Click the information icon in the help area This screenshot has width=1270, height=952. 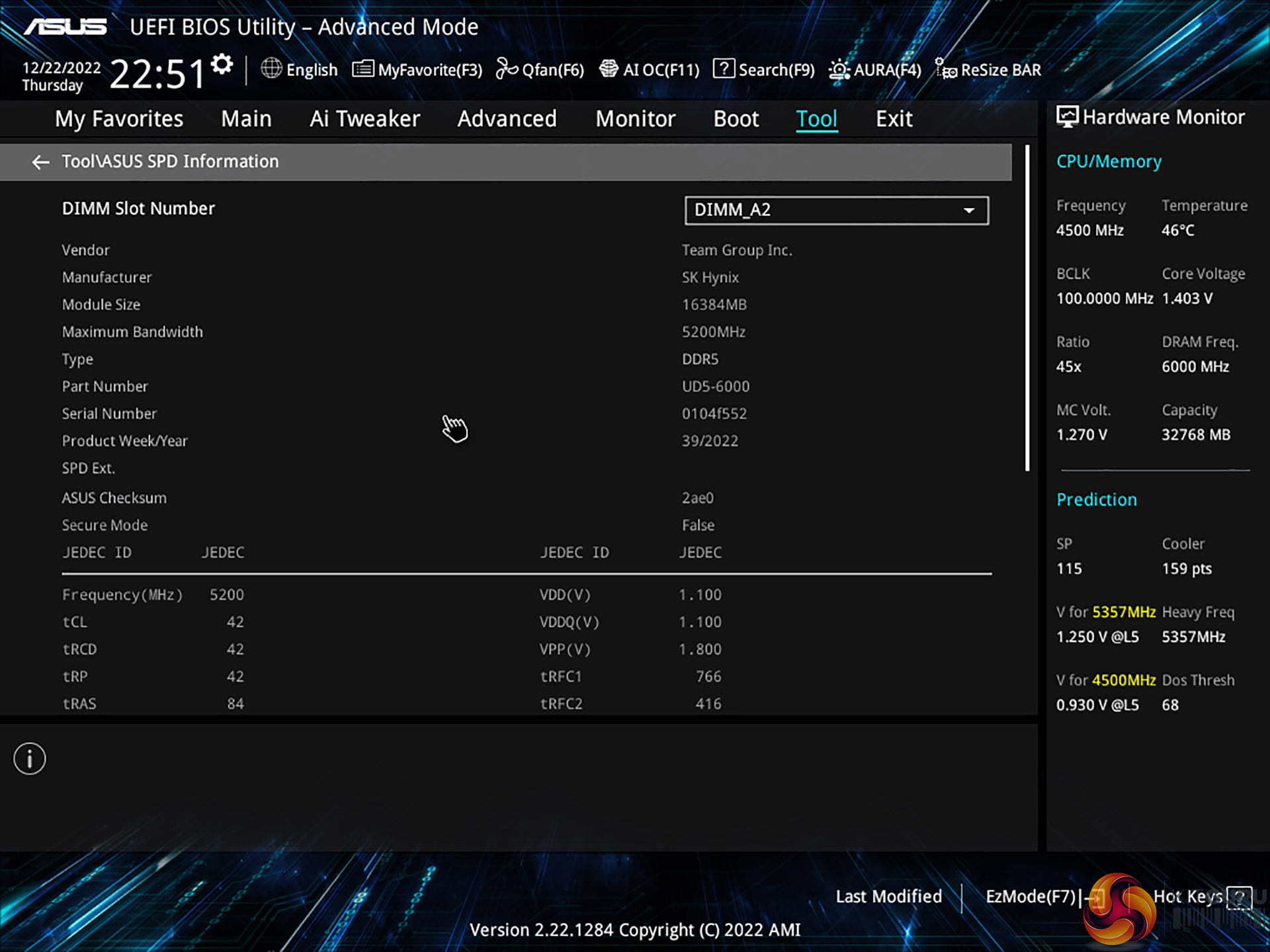click(x=30, y=758)
